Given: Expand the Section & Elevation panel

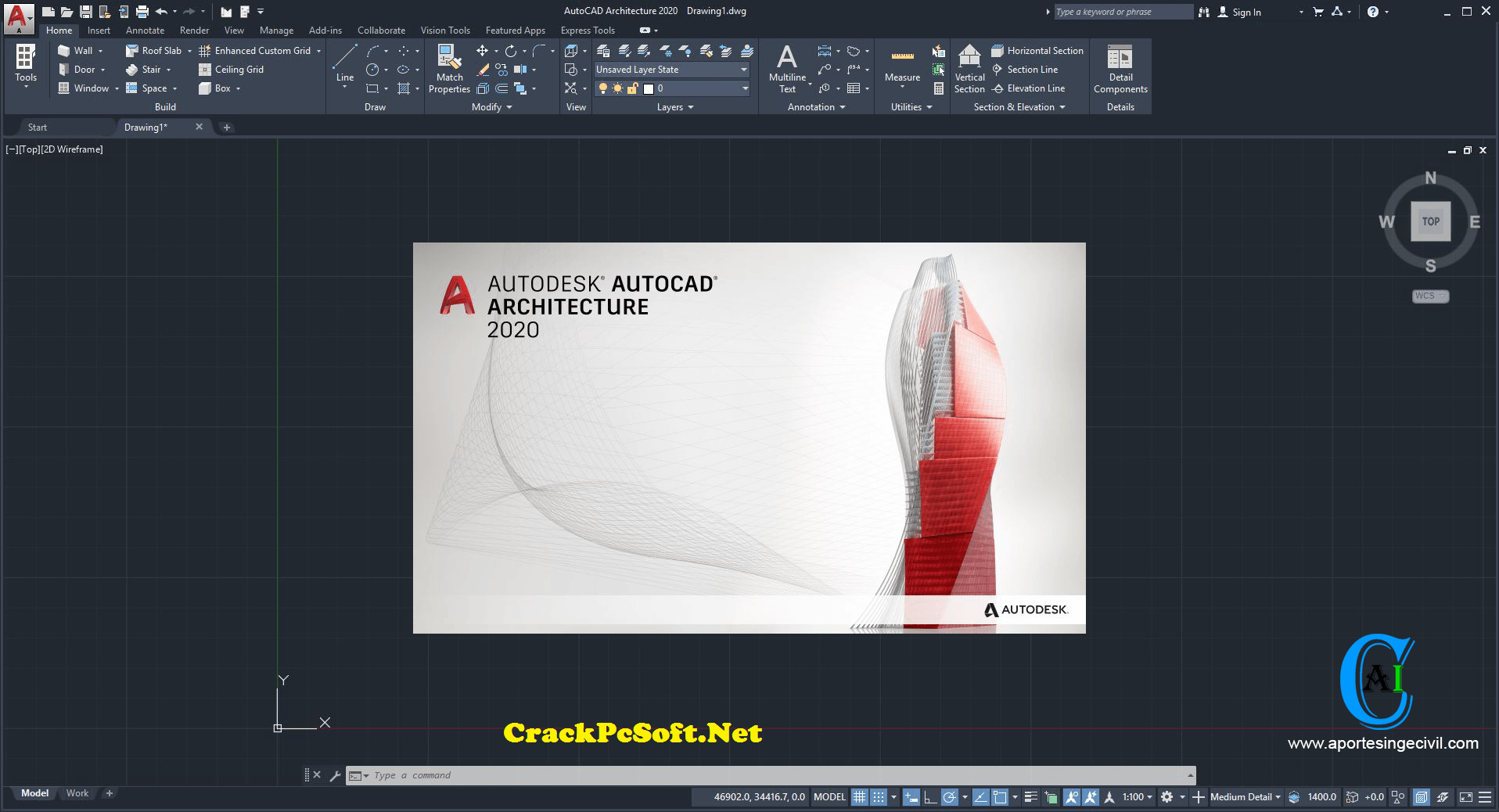Looking at the screenshot, I should pos(1019,107).
